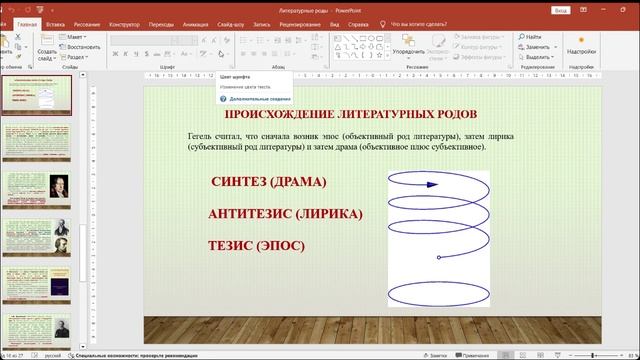This screenshot has width=640, height=360.
Task: Switch to Slide Sorter view icon
Action: (x=523, y=356)
